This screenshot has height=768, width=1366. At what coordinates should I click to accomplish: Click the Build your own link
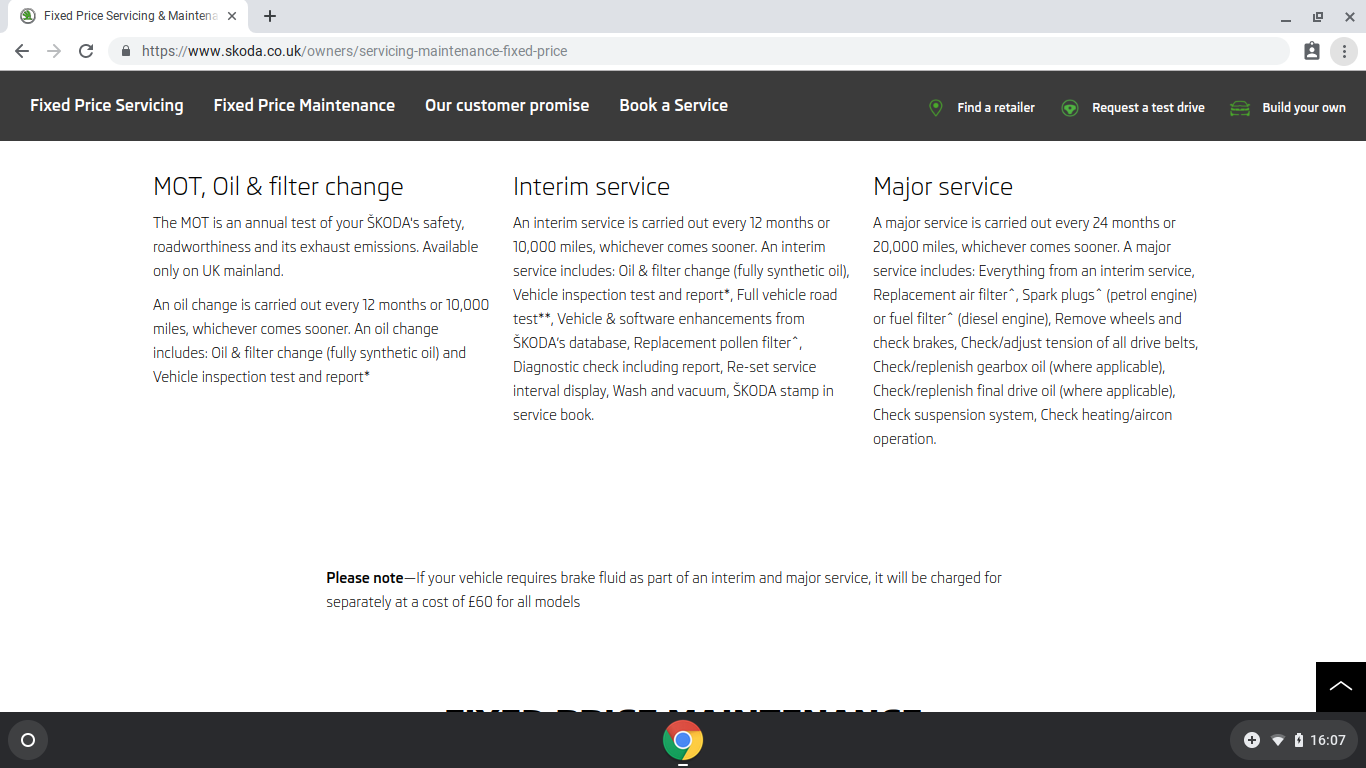1304,107
